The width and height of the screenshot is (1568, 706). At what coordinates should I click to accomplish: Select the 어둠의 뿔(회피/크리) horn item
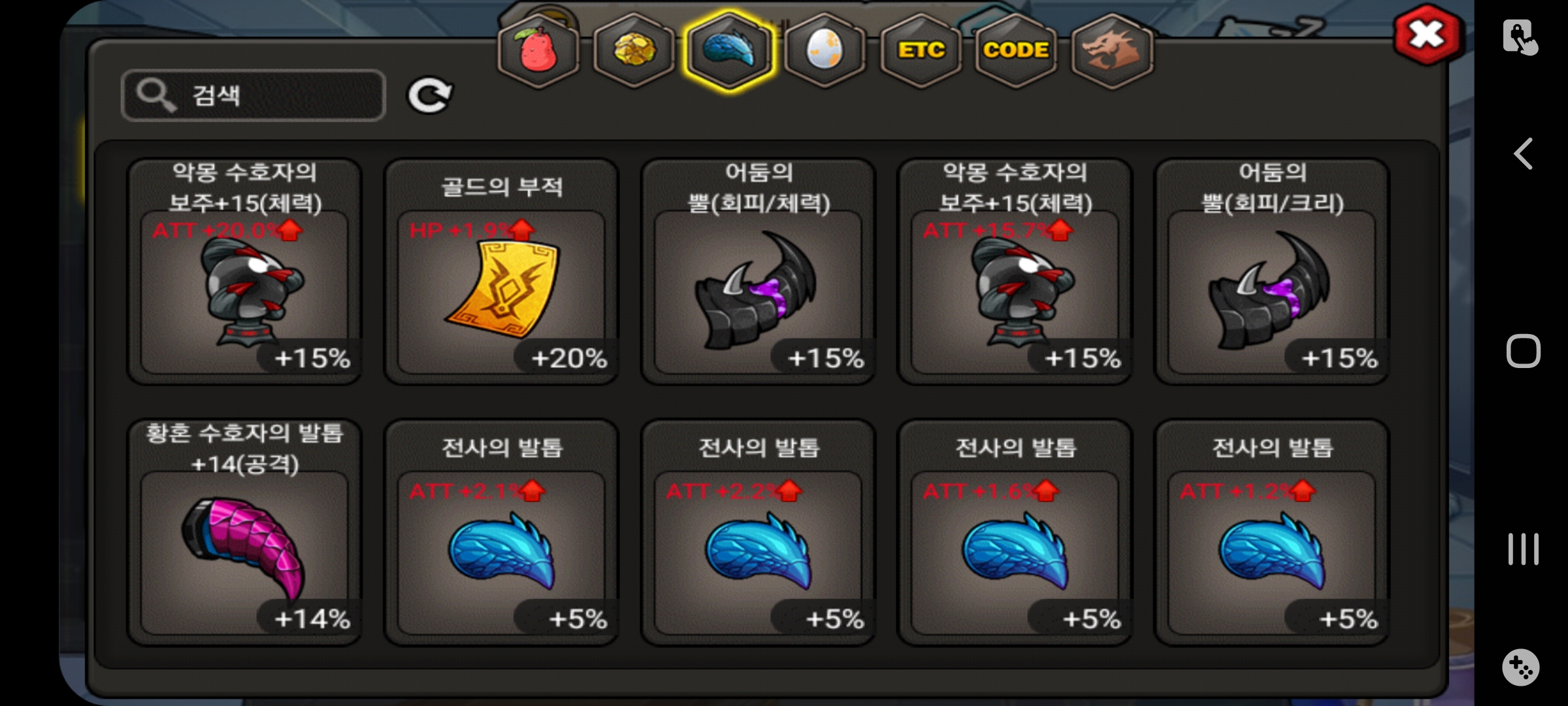(1271, 271)
